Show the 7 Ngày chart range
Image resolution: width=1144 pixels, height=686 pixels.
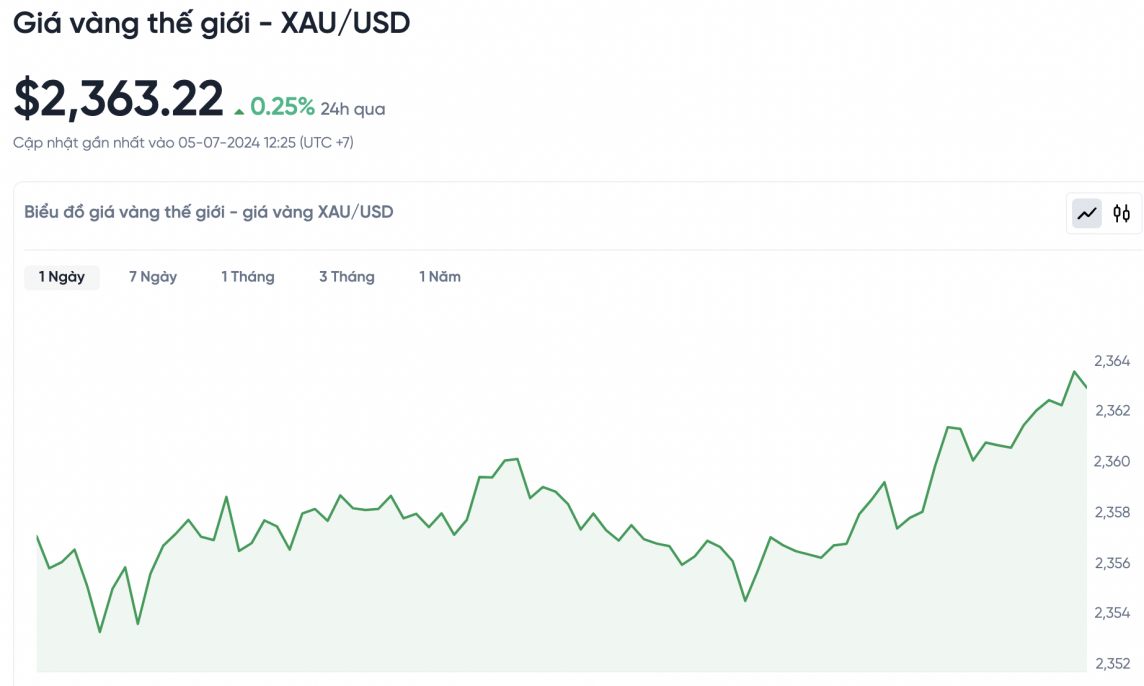coord(153,277)
